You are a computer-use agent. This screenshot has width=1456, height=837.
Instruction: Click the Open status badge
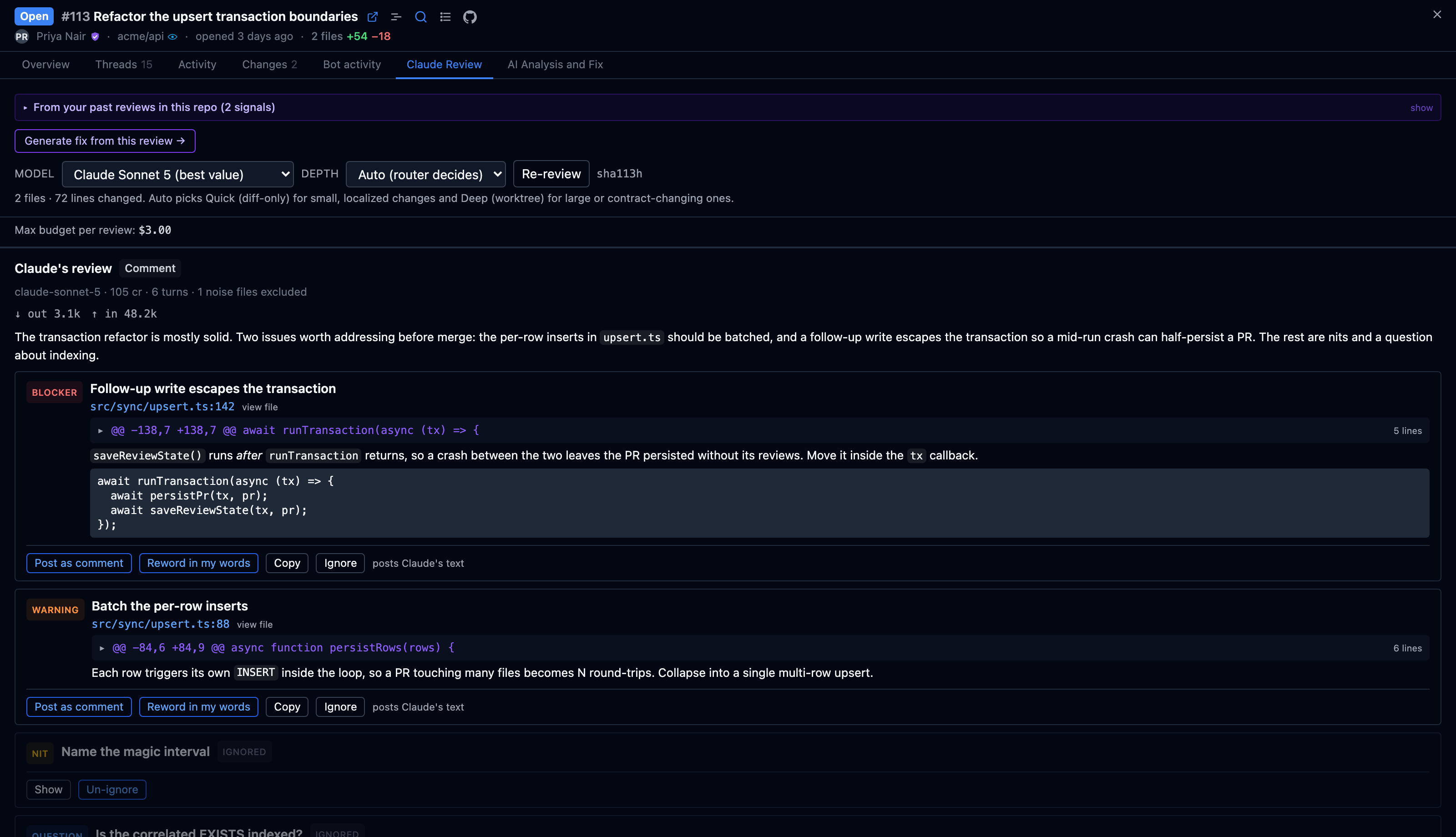[x=34, y=16]
